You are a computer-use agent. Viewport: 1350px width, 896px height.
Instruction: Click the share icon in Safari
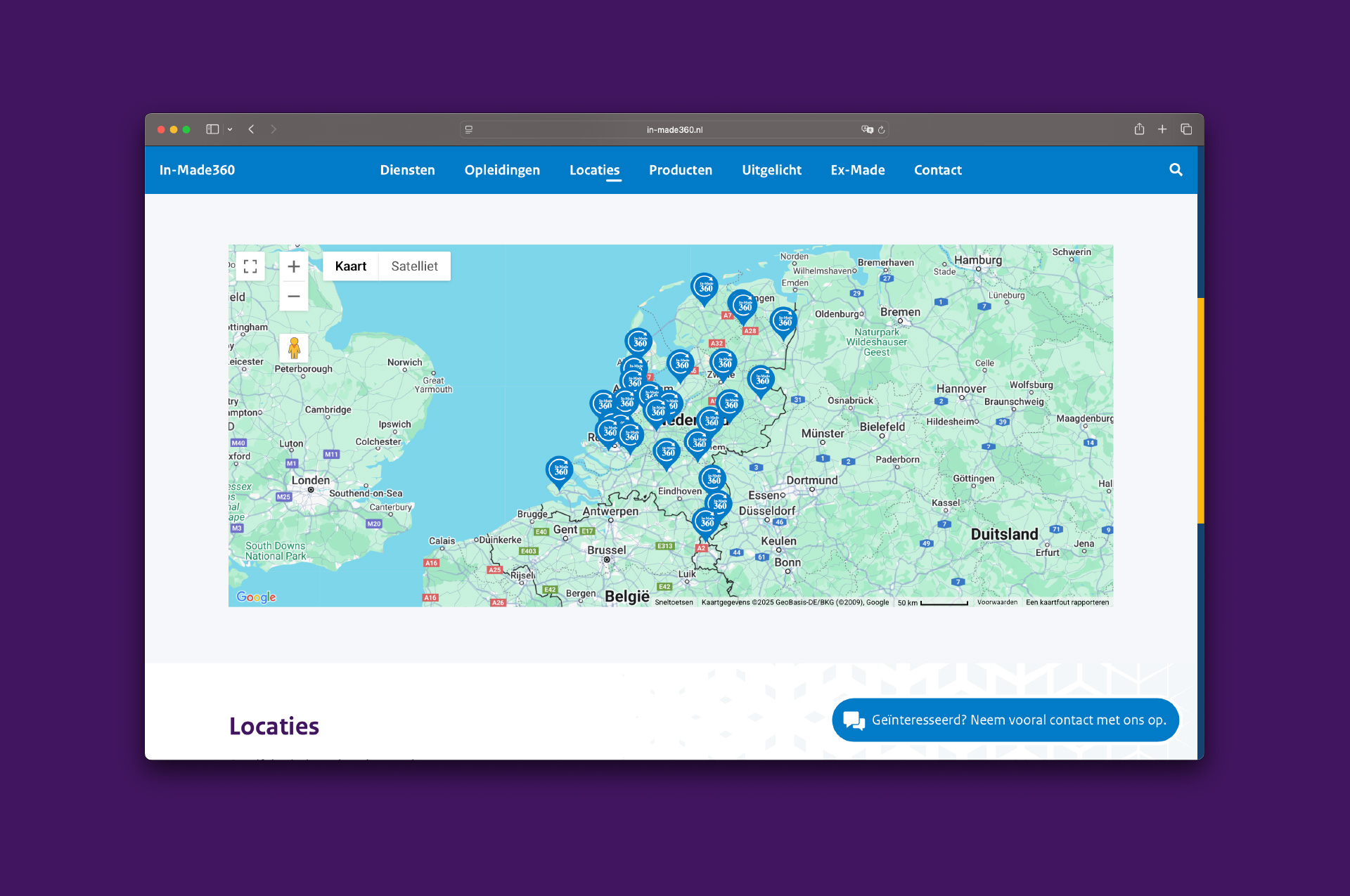[x=1139, y=129]
